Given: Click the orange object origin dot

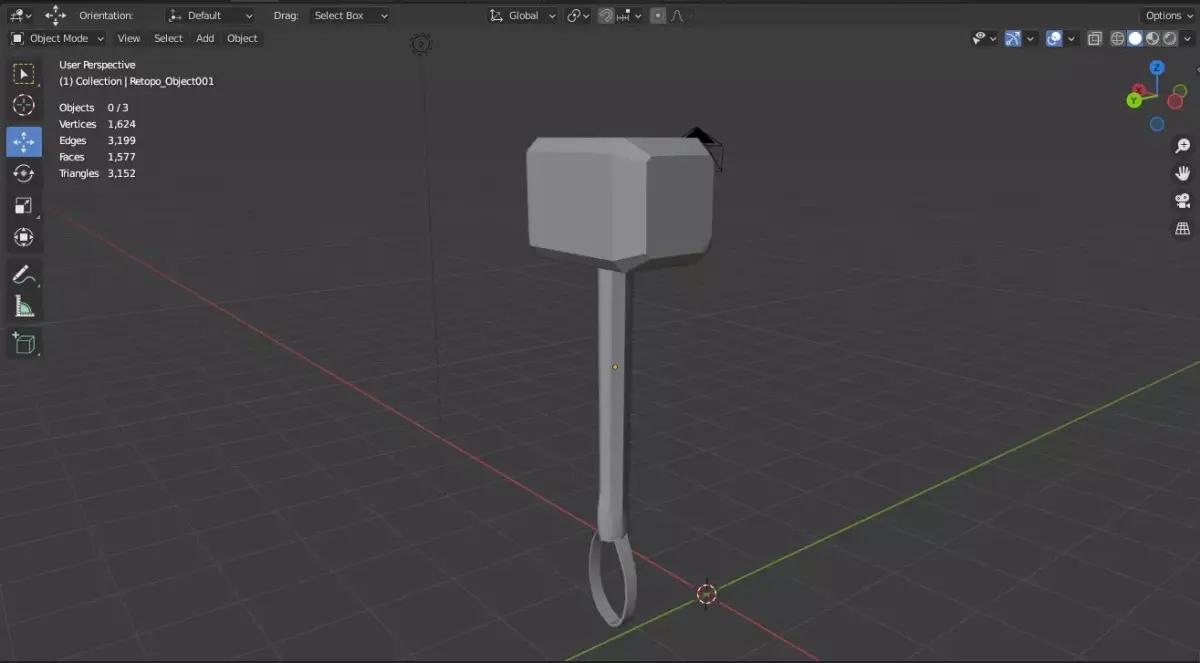Looking at the screenshot, I should pyautogui.click(x=615, y=367).
